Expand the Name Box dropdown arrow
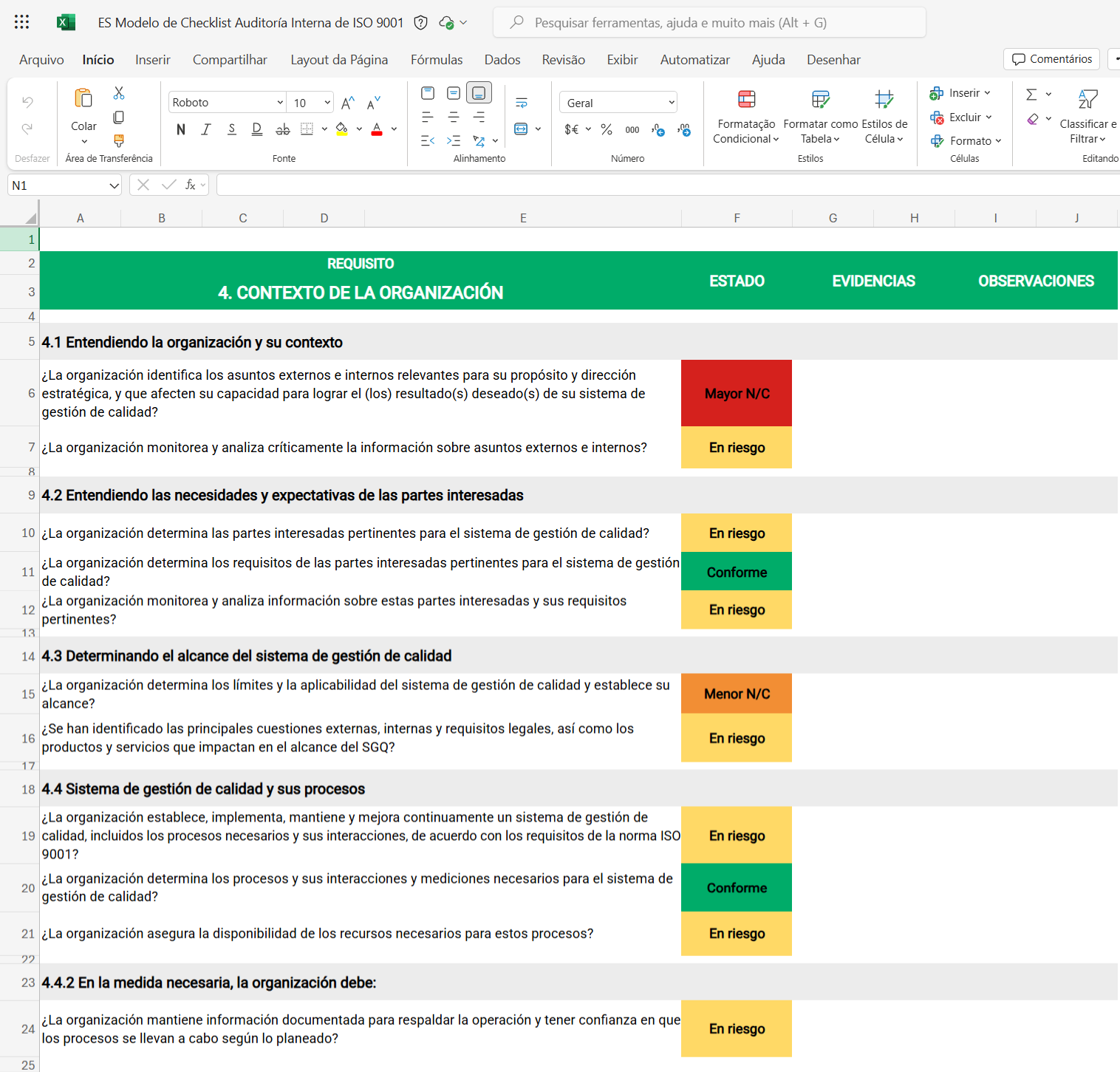This screenshot has width=1120, height=1072. coord(114,185)
